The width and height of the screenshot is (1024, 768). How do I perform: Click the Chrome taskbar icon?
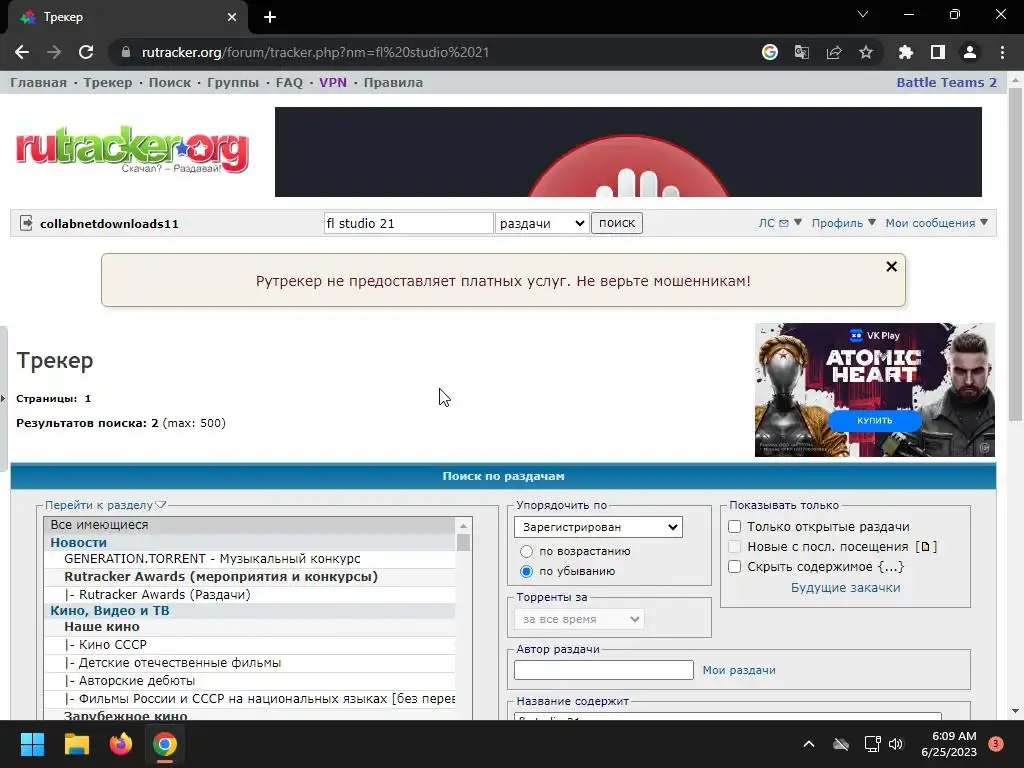coord(165,744)
